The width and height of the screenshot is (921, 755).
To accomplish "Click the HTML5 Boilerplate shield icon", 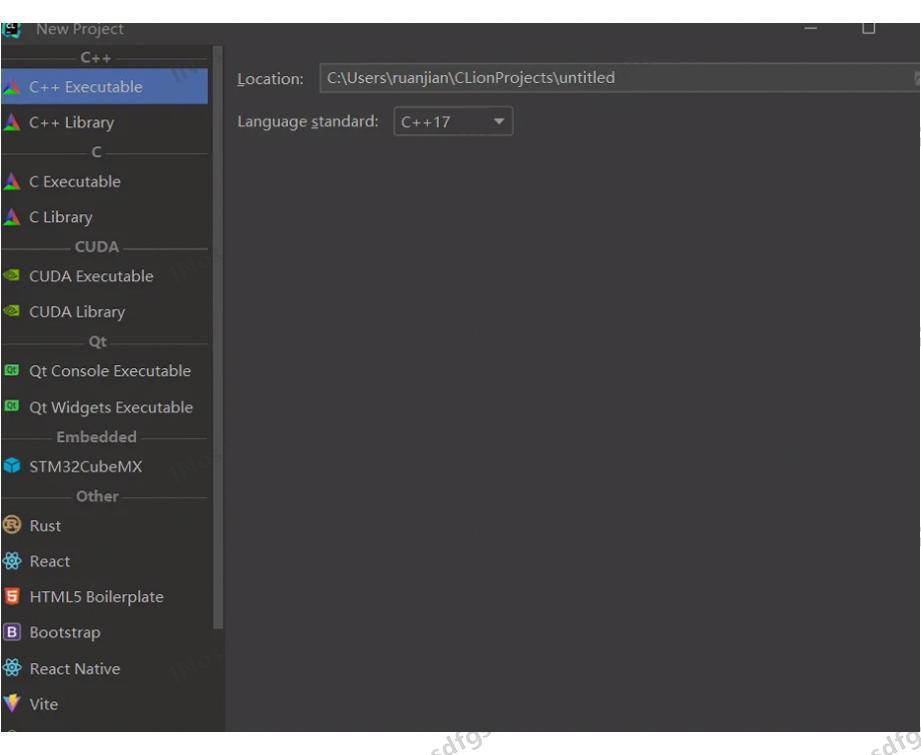I will [12, 596].
